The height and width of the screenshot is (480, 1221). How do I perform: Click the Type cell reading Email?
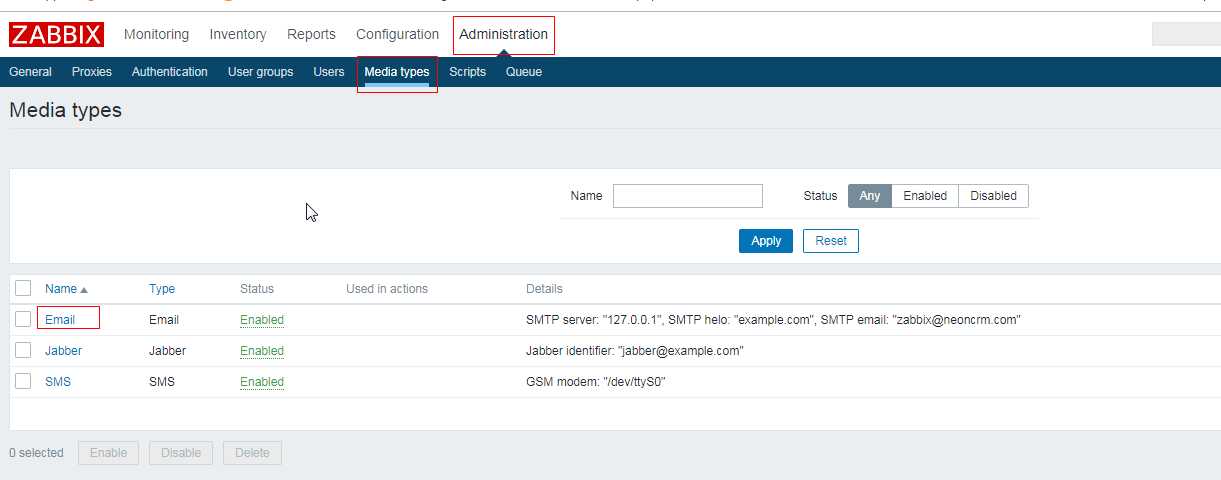[x=164, y=320]
